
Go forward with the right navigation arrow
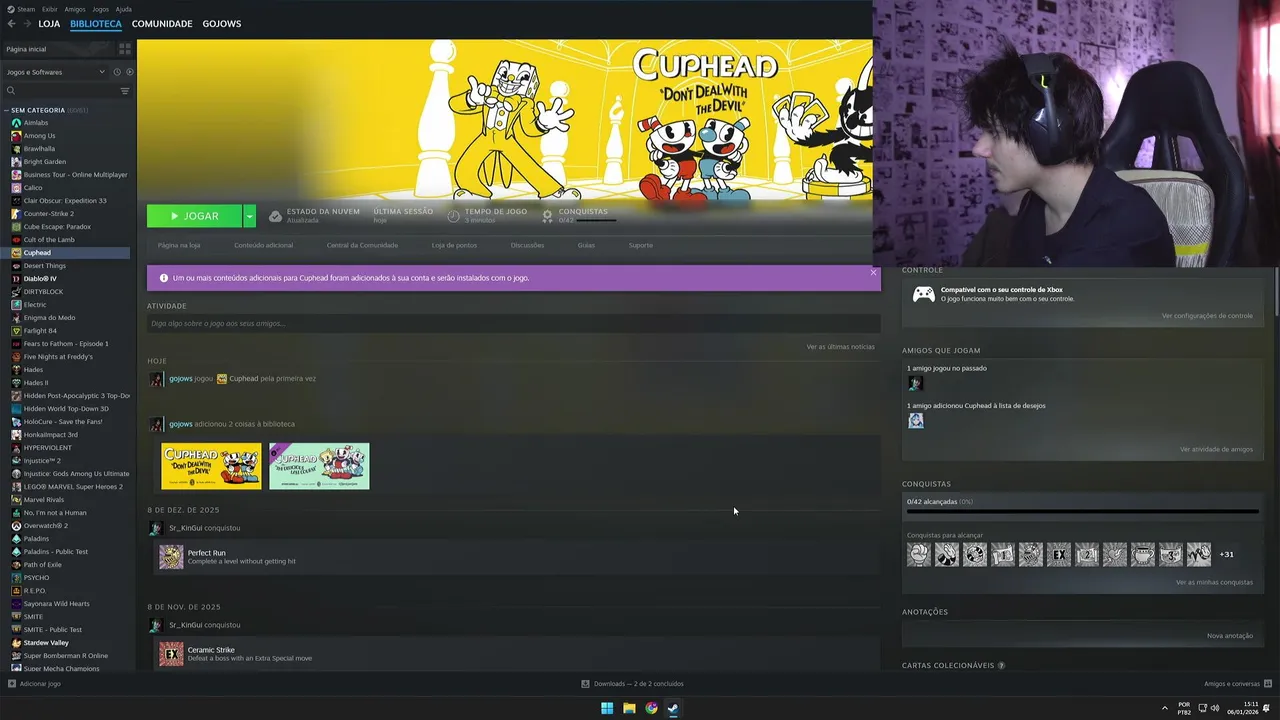click(26, 23)
